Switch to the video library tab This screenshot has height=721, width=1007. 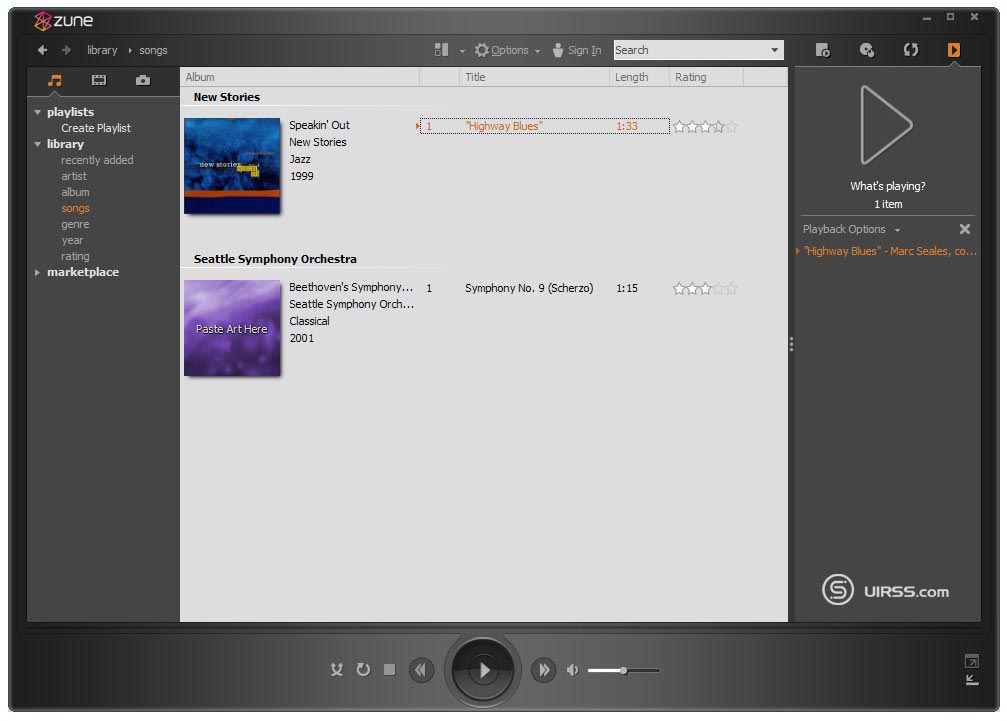pos(99,80)
